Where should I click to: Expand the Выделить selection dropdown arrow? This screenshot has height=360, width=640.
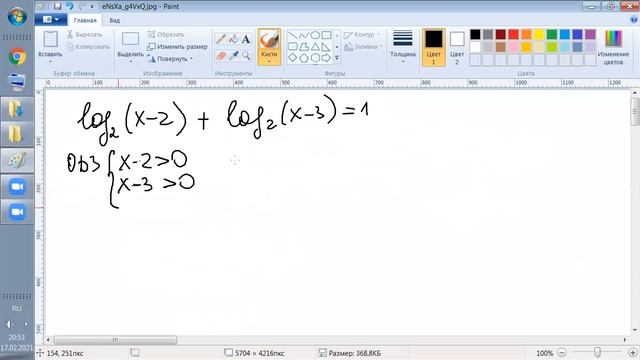131,62
